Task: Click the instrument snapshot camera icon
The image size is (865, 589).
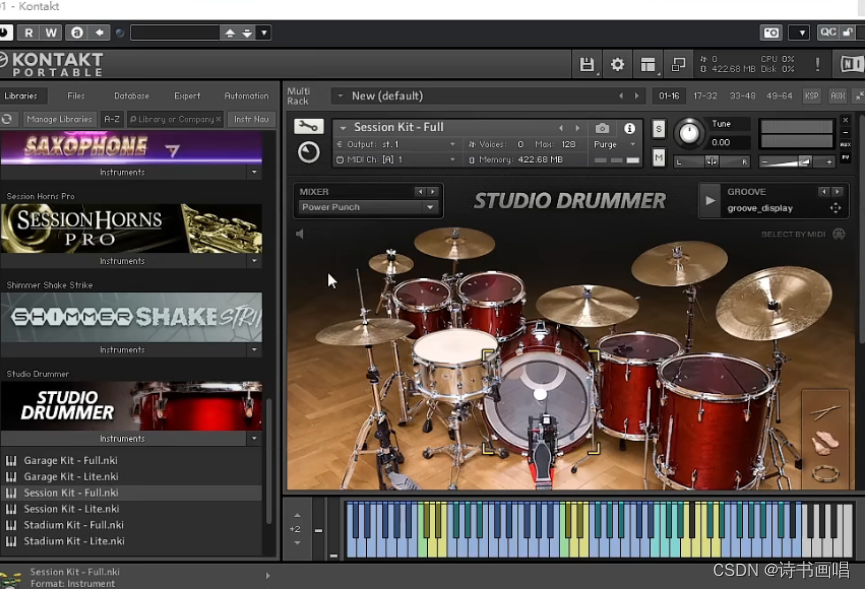Action: click(x=602, y=128)
